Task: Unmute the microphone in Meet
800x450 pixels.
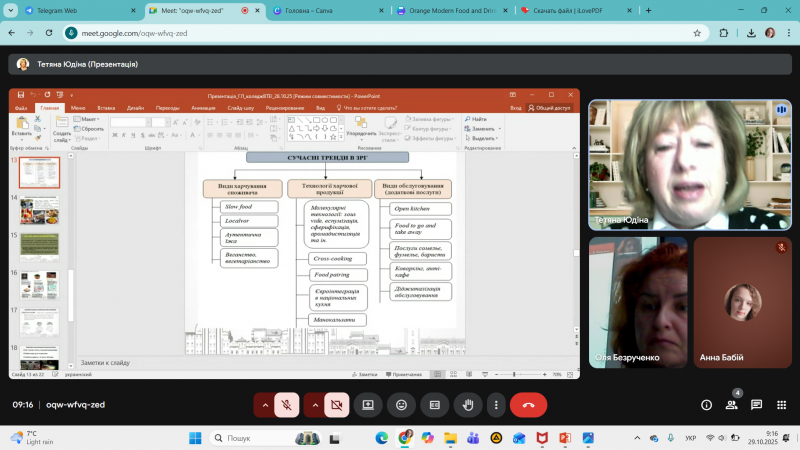Action: (286, 405)
